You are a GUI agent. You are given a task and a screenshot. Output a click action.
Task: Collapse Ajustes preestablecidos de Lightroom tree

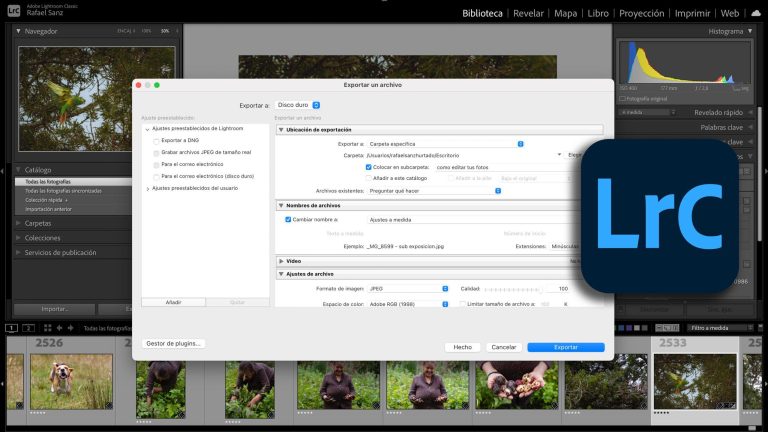(x=147, y=129)
